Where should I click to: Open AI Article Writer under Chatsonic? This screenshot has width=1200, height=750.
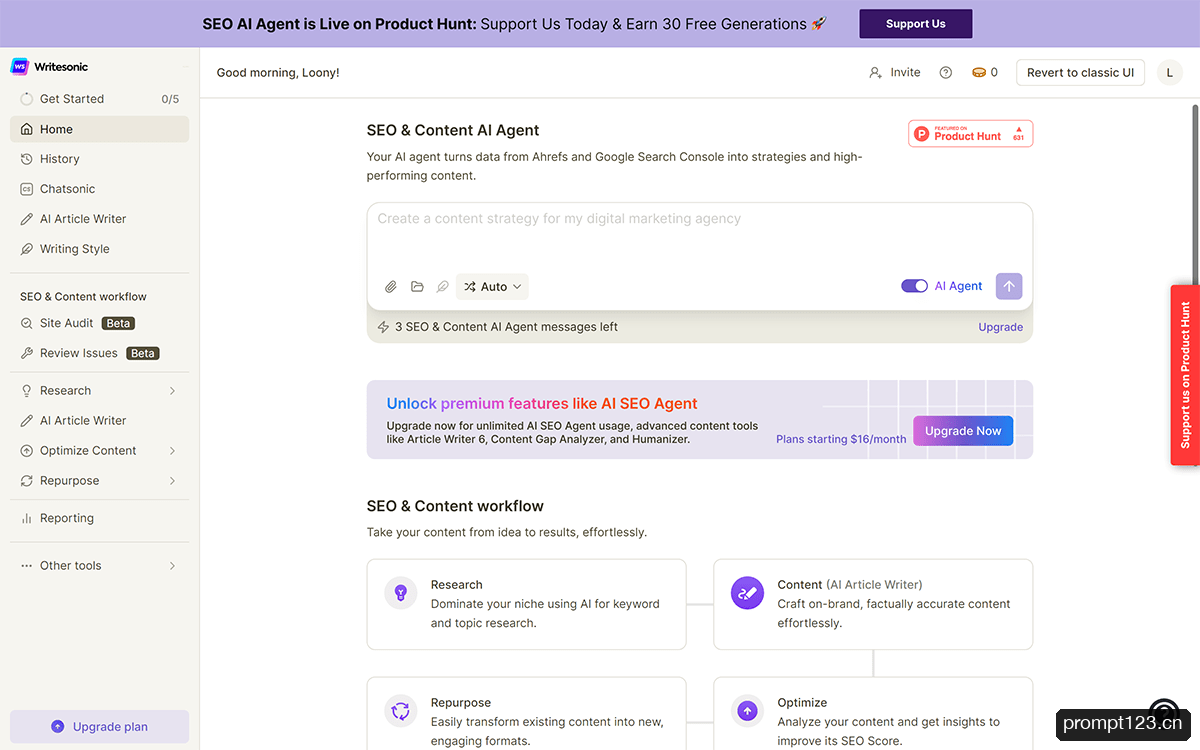click(99, 219)
